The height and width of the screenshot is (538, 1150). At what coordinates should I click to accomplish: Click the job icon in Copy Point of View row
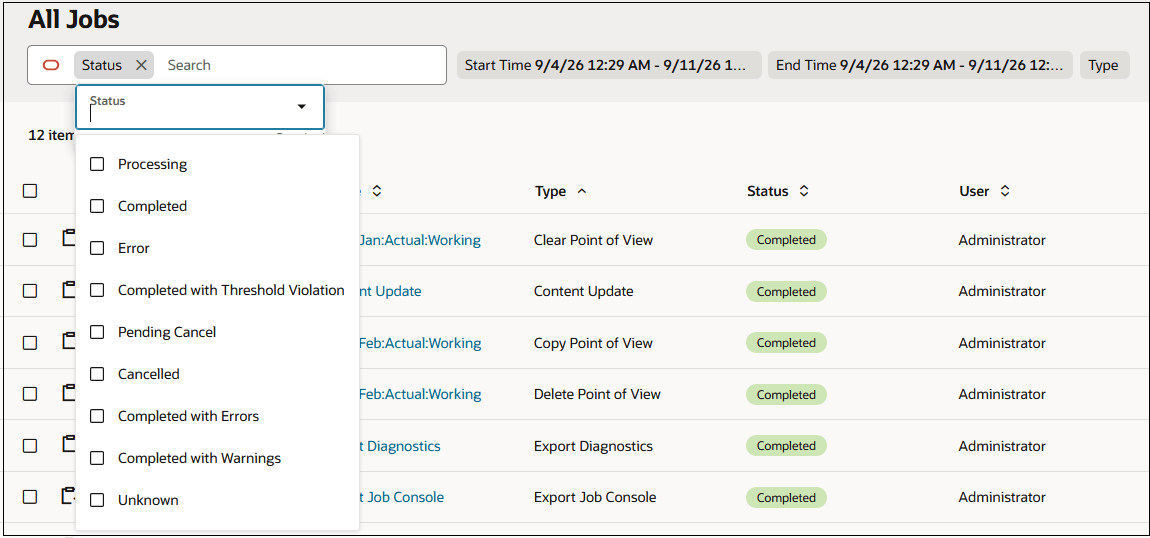pos(68,340)
